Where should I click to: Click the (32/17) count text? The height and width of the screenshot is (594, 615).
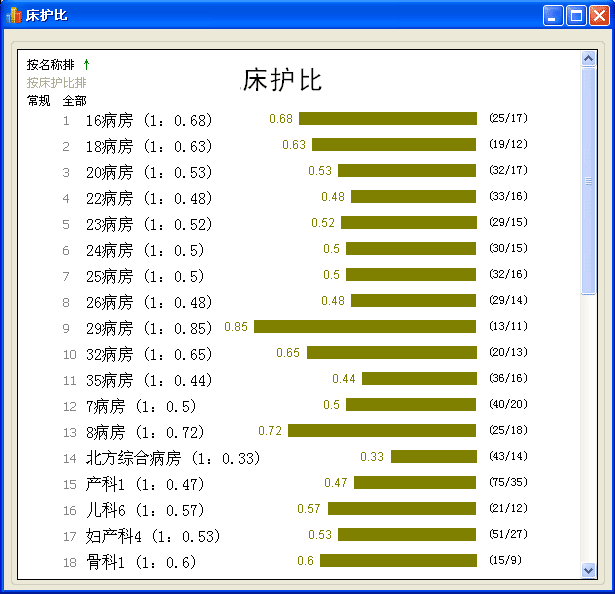pyautogui.click(x=508, y=170)
